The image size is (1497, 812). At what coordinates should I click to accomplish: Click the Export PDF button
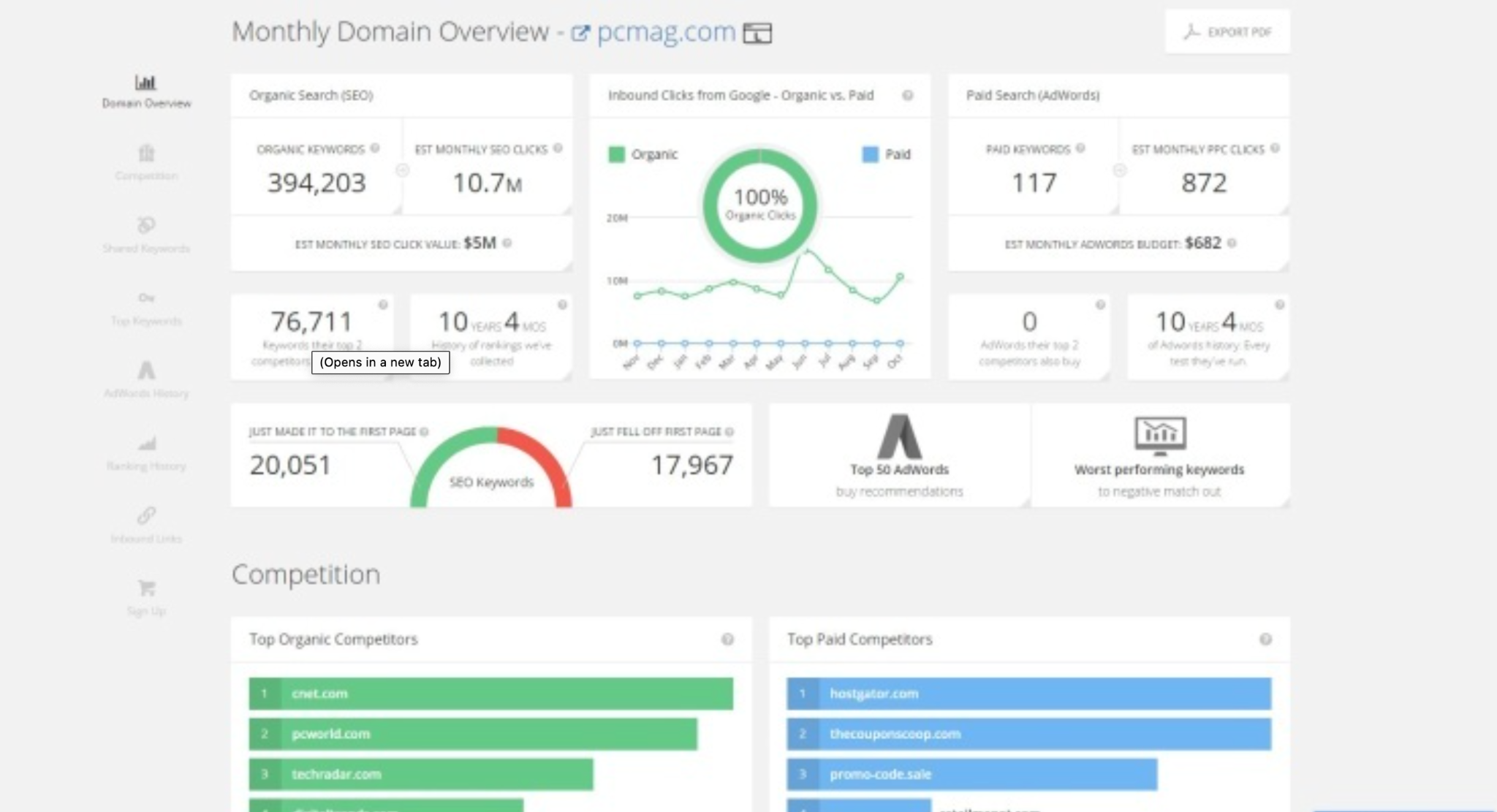click(1227, 32)
